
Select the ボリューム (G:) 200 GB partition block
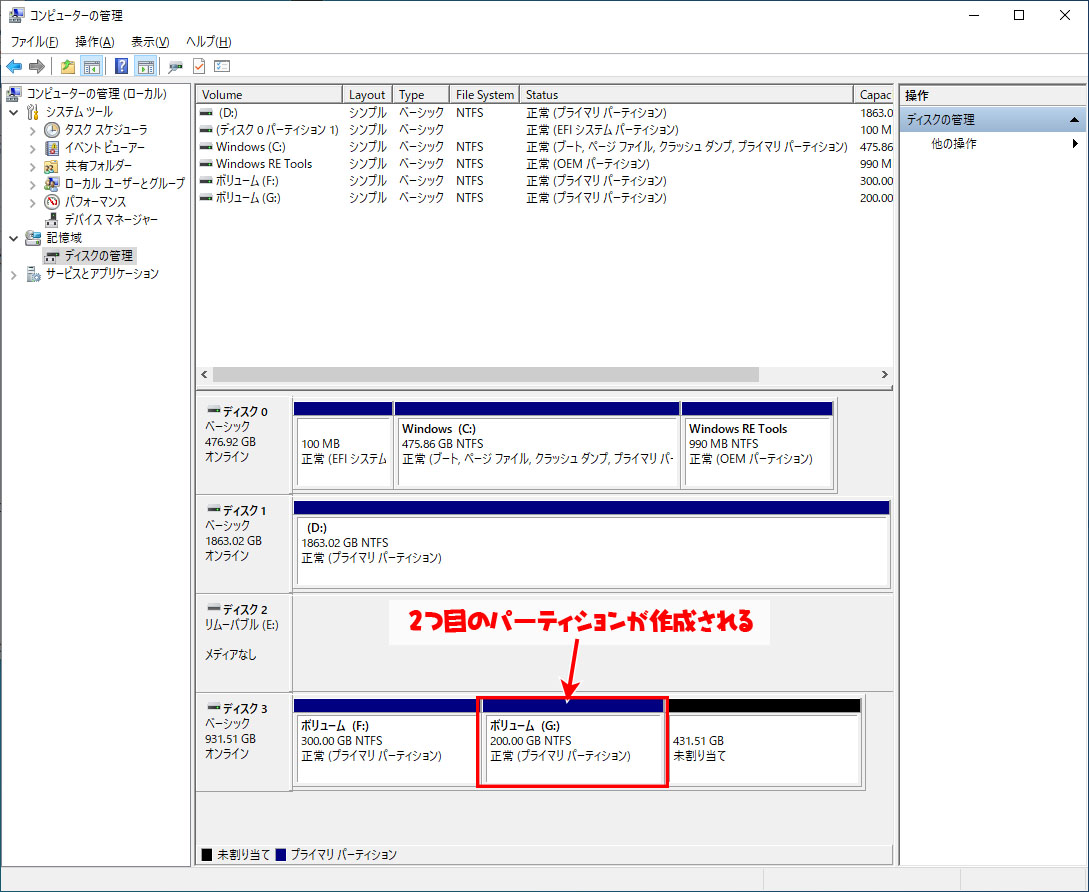(x=572, y=742)
